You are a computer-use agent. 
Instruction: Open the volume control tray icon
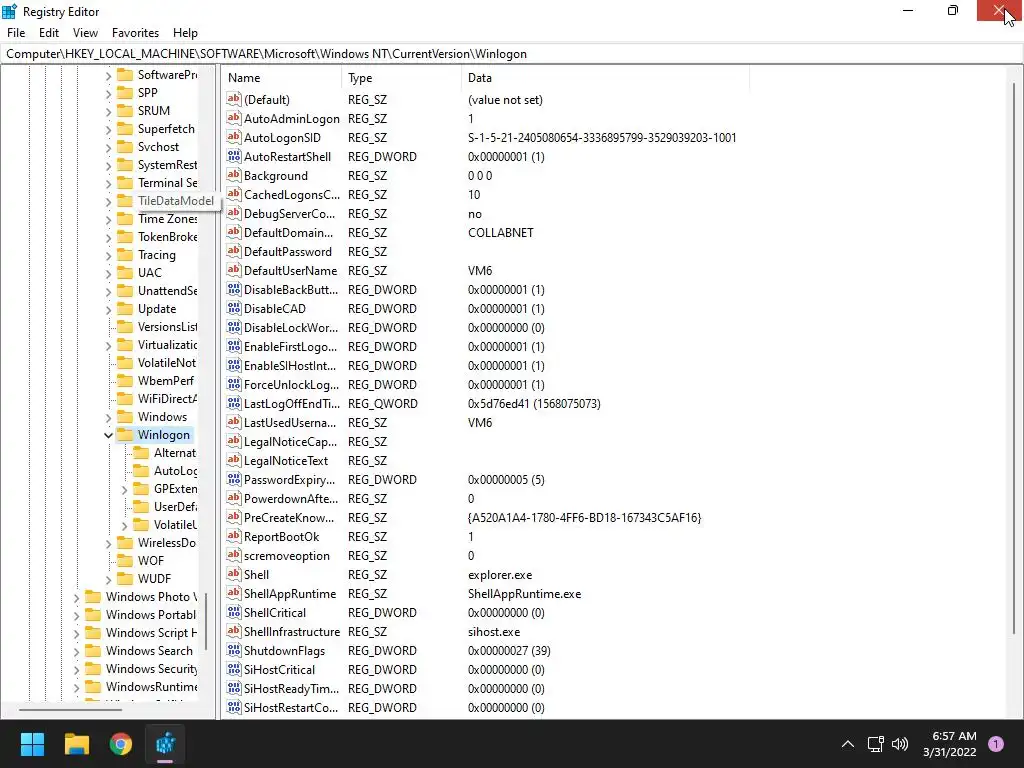pos(900,744)
